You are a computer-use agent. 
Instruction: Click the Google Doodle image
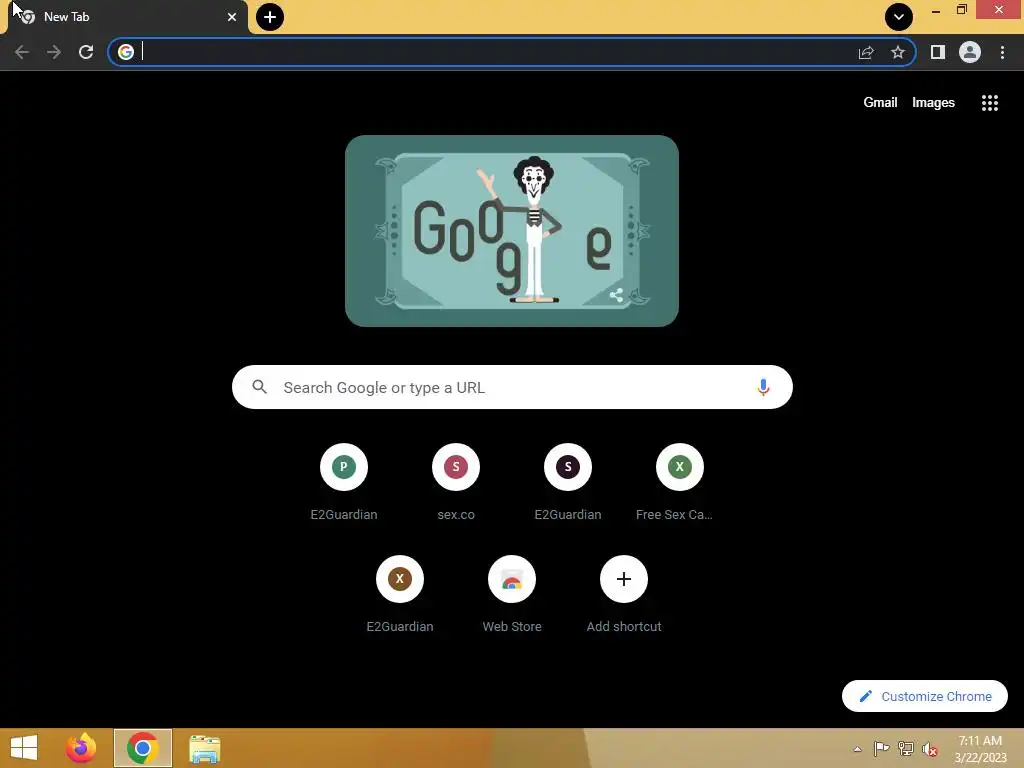[512, 231]
